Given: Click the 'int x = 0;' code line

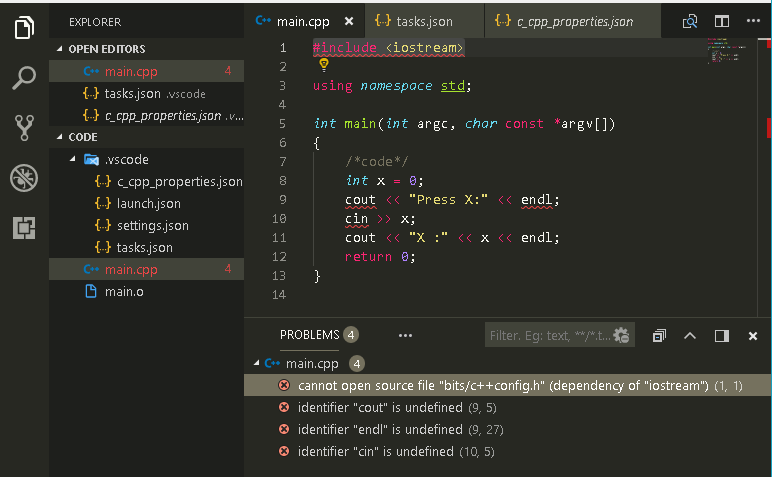Looking at the screenshot, I should pyautogui.click(x=384, y=181).
